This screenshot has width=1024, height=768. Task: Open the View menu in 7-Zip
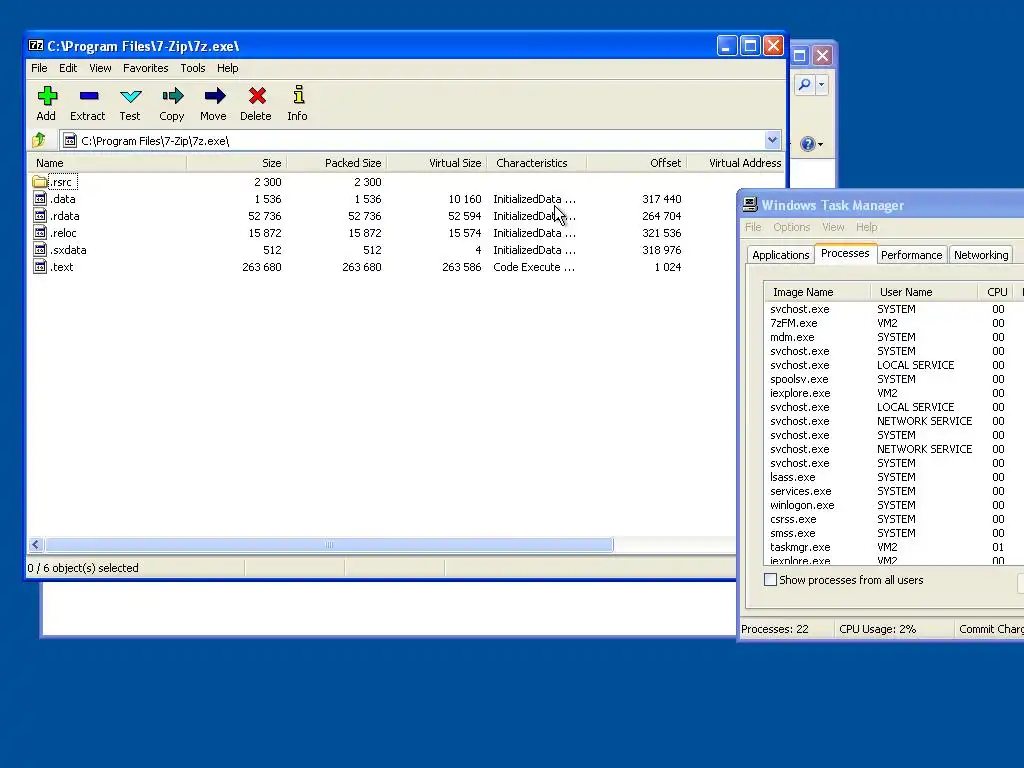pos(100,68)
